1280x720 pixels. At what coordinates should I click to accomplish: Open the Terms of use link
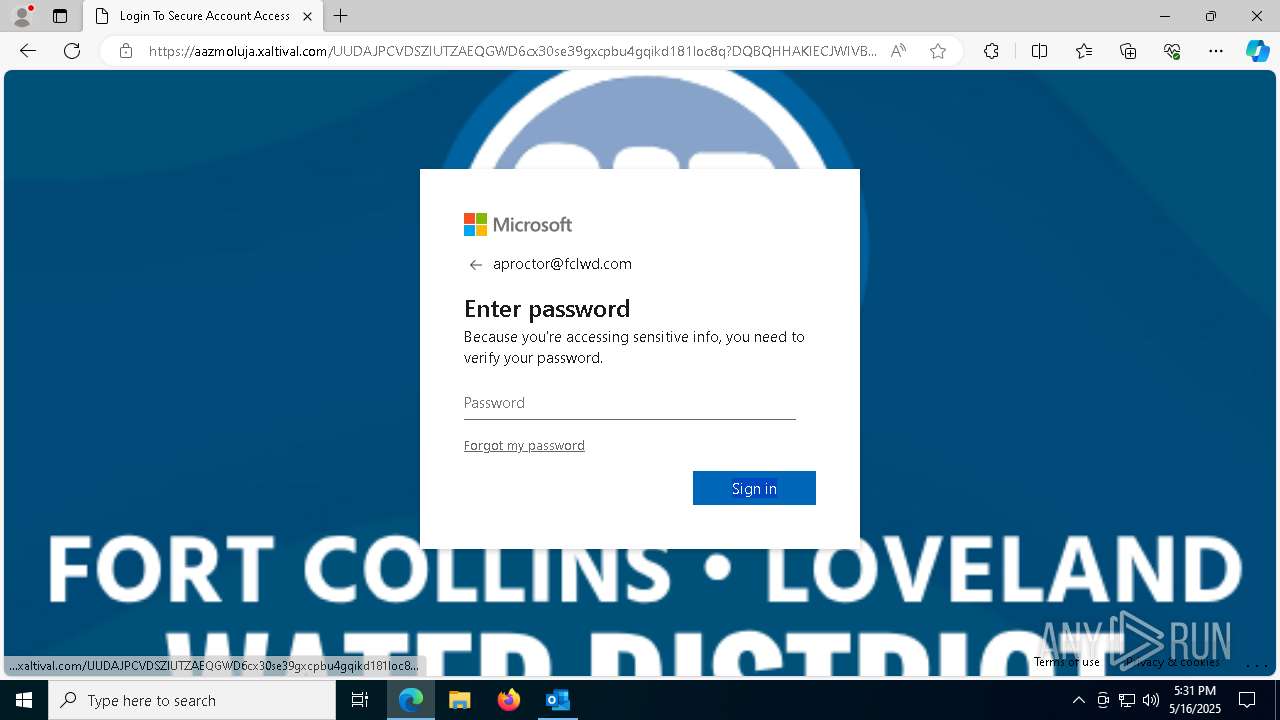point(1067,662)
